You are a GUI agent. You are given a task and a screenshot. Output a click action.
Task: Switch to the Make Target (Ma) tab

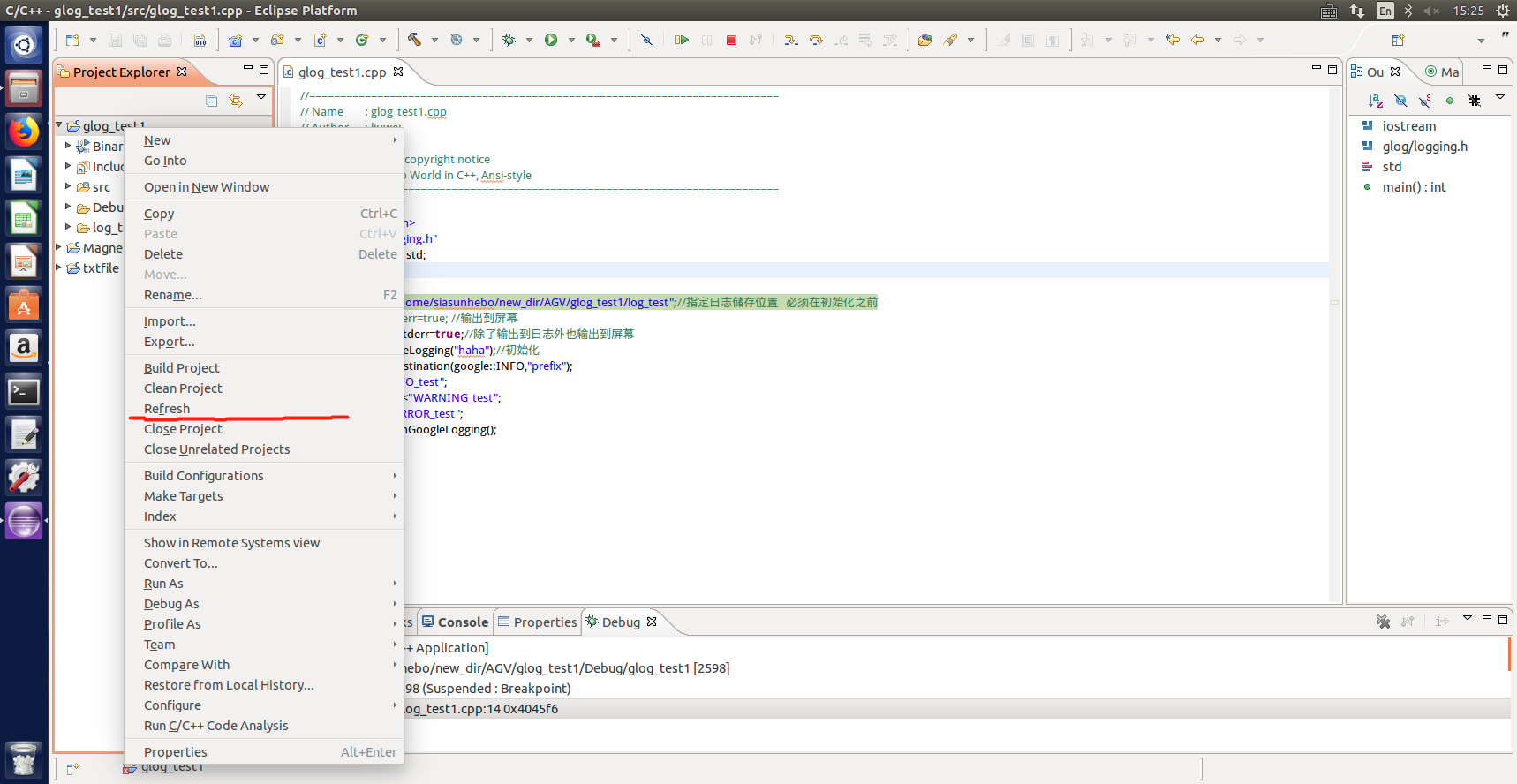[1442, 72]
